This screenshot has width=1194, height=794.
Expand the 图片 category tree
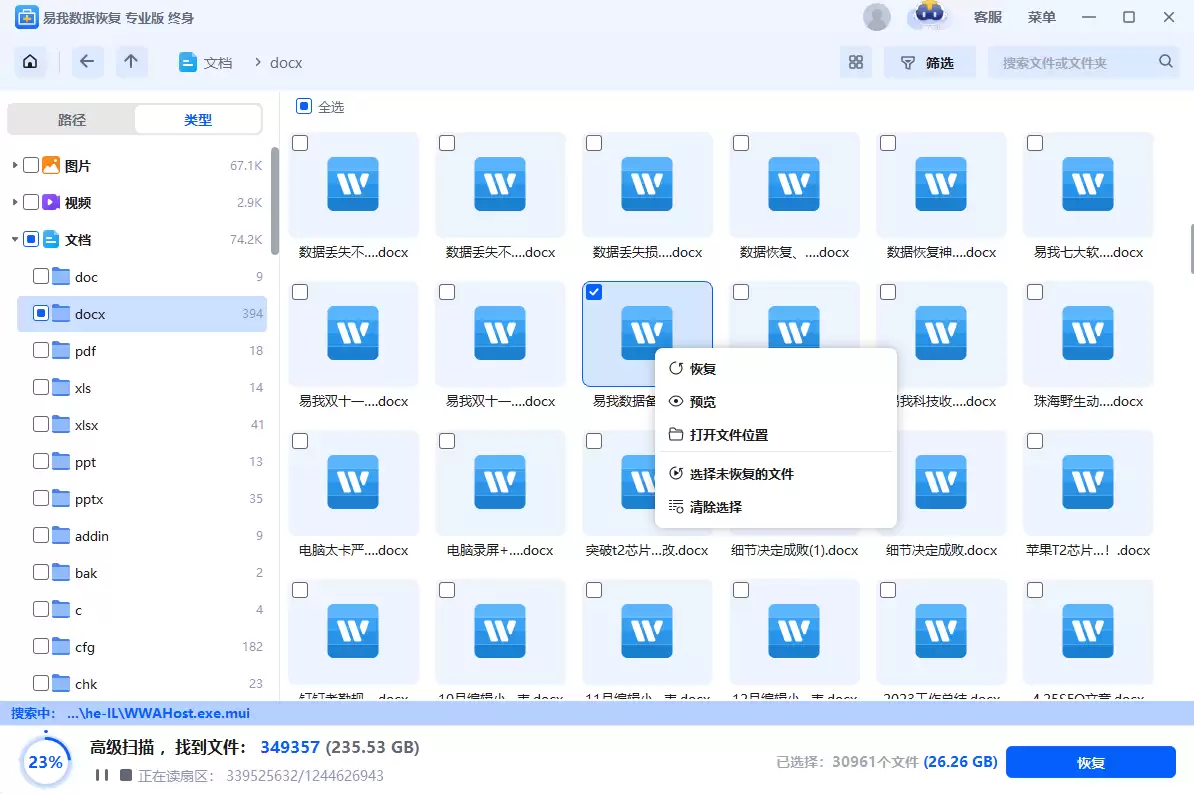point(14,164)
